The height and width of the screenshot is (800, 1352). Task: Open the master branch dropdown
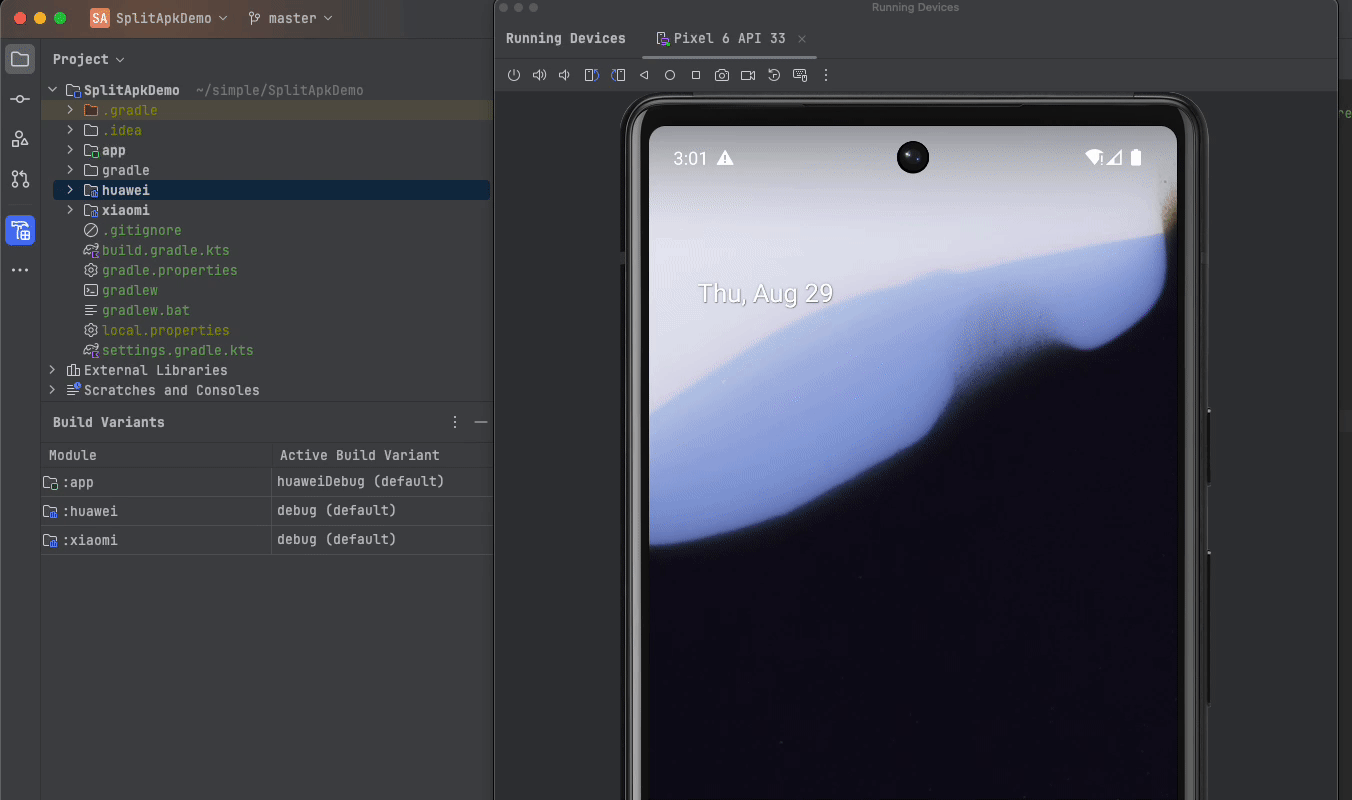(x=291, y=18)
